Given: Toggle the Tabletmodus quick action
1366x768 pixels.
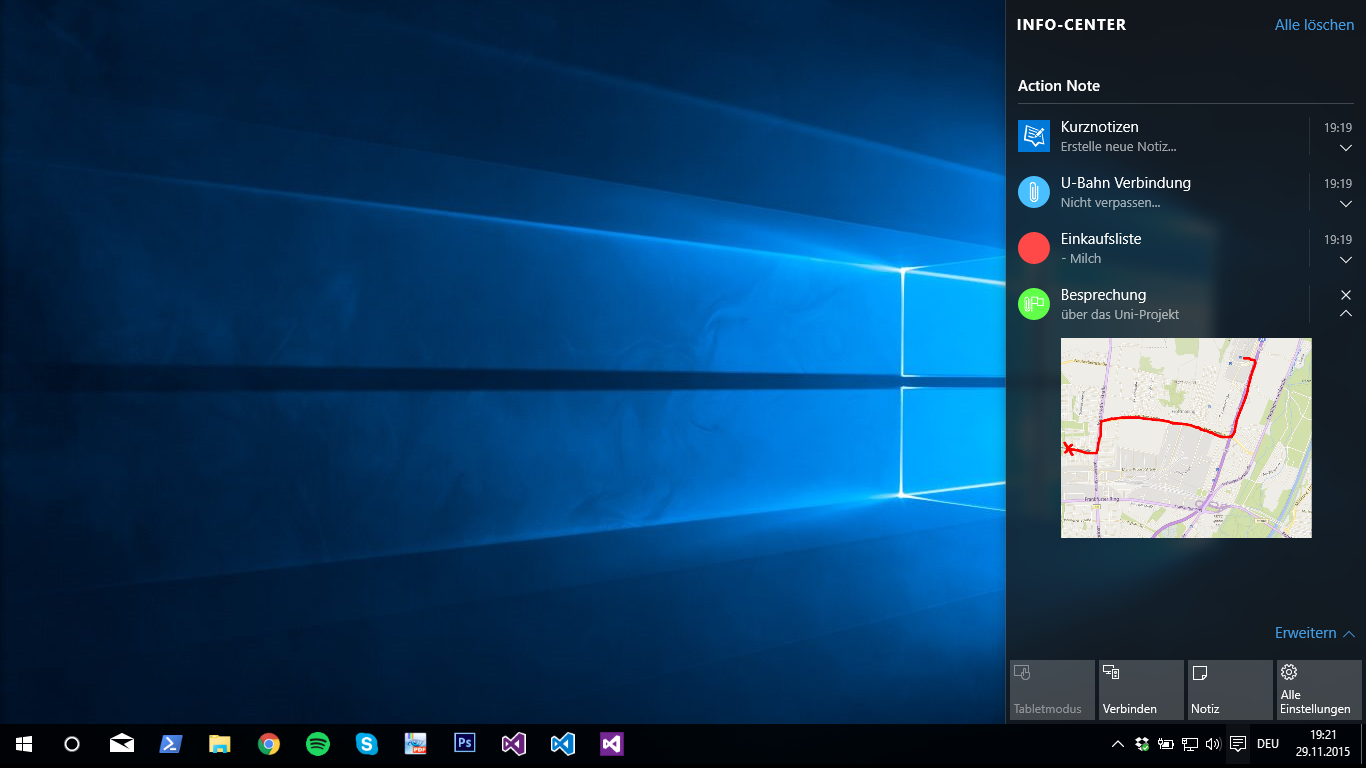Looking at the screenshot, I should point(1052,689).
